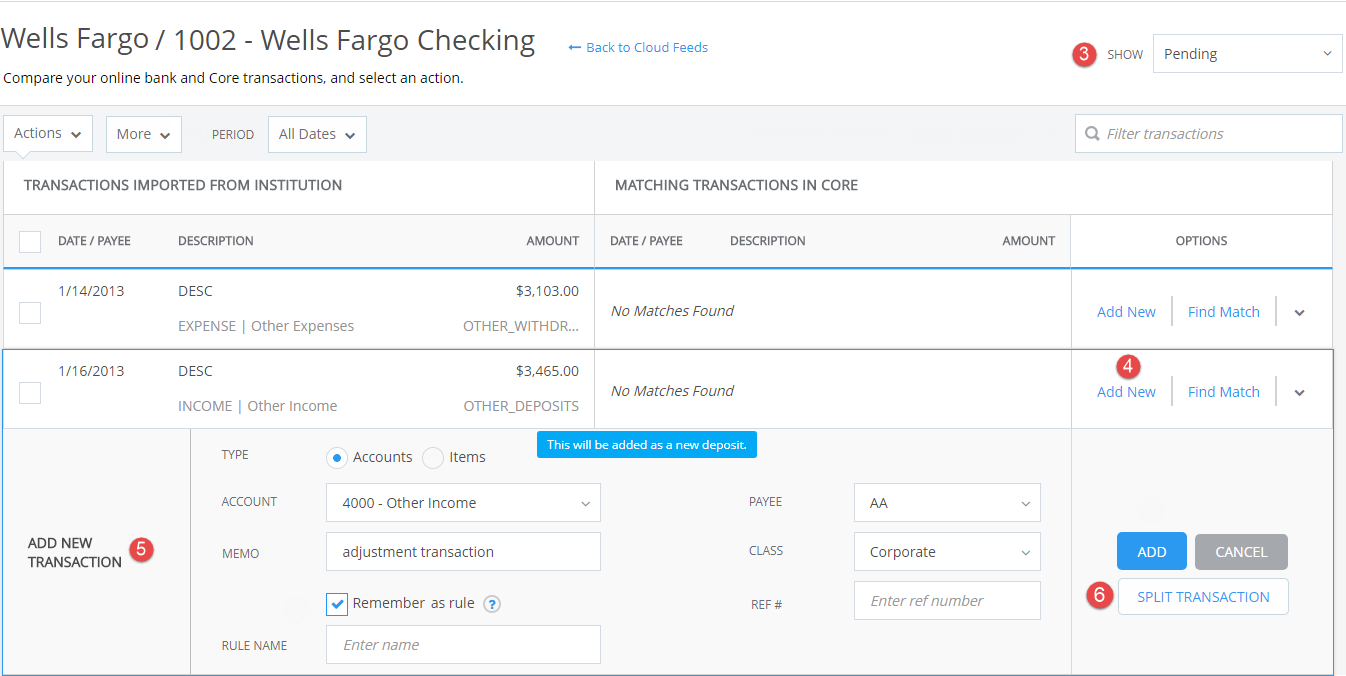Image resolution: width=1346 pixels, height=676 pixels.
Task: Open the Actions menu
Action: tap(48, 134)
